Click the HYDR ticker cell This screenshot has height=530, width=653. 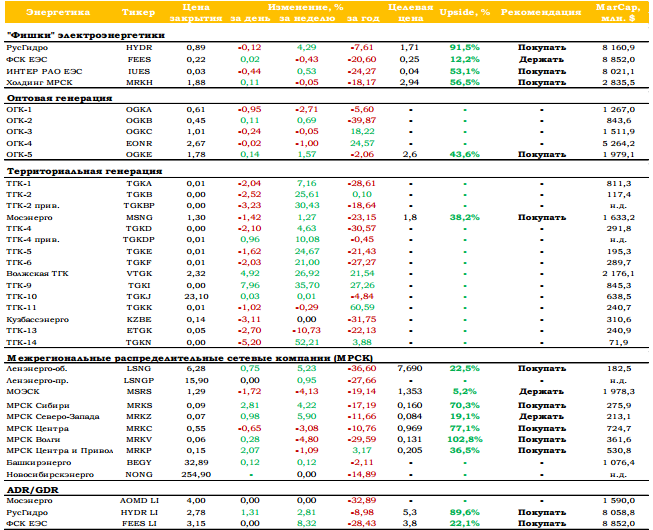click(139, 47)
